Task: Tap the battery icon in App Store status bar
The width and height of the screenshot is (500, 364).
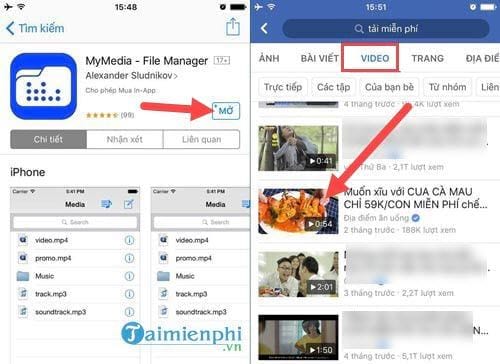Action: tap(238, 7)
